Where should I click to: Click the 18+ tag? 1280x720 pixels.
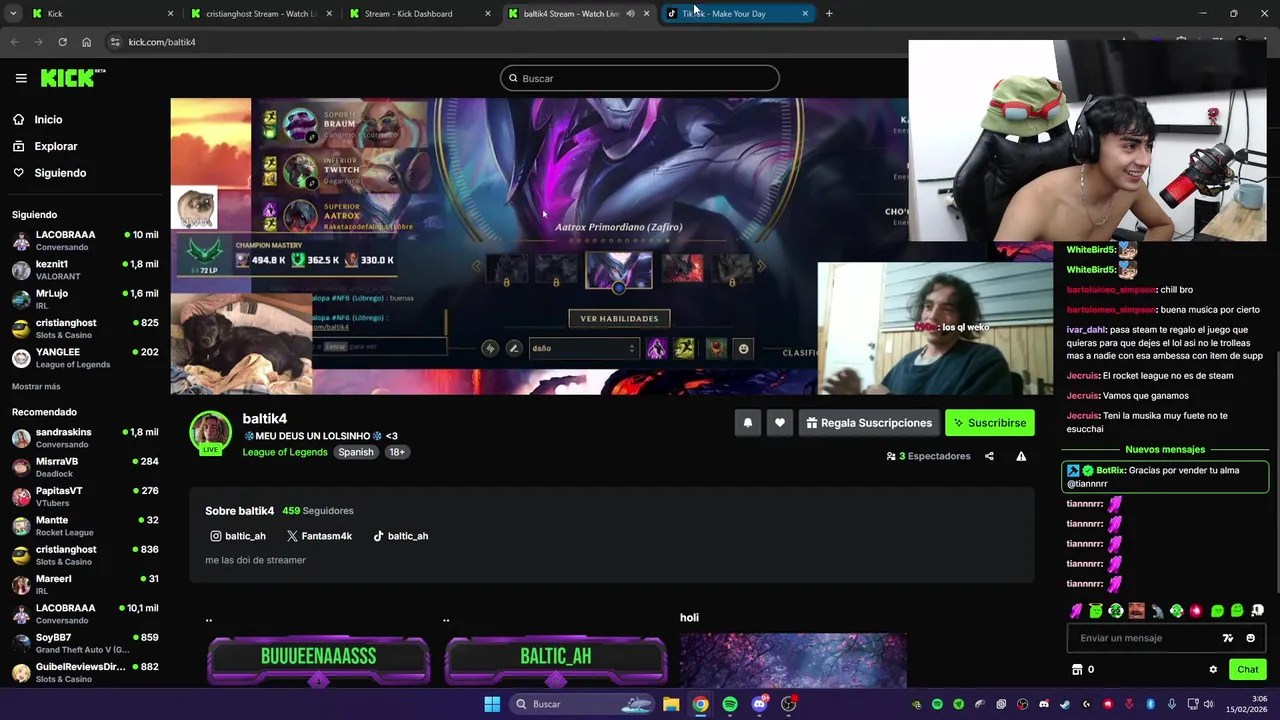397,452
